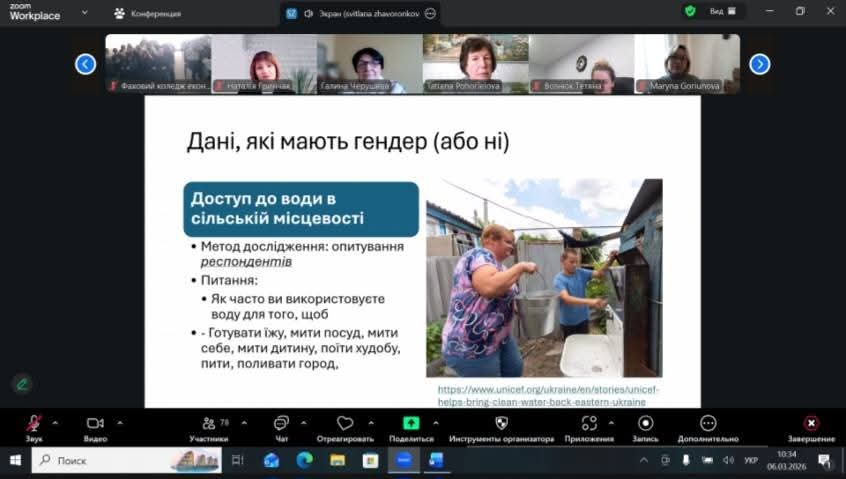Show next participants with the right arrow
Viewport: 846px width, 479px height.
coord(760,64)
